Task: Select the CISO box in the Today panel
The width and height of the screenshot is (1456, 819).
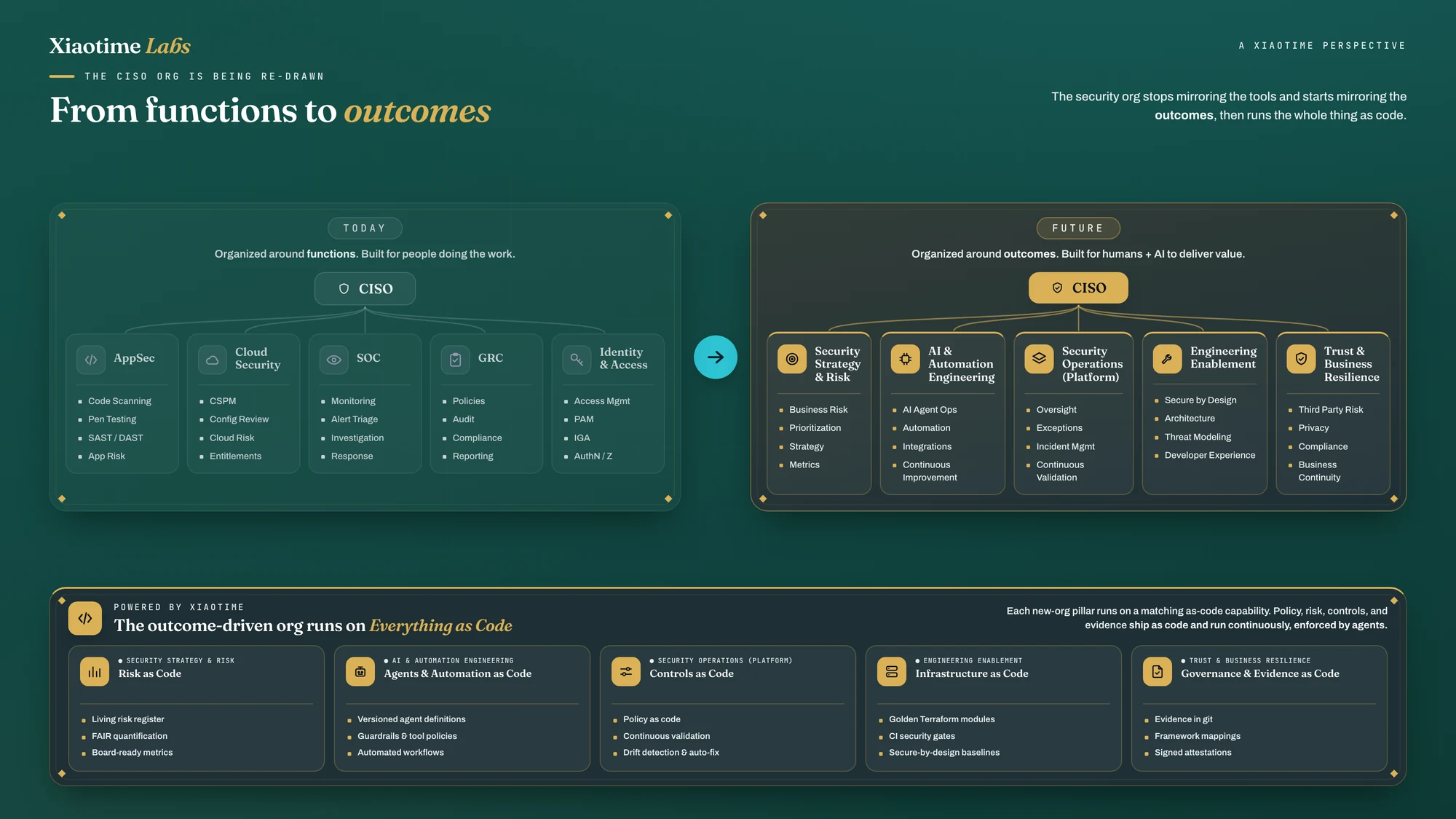Action: pos(365,289)
